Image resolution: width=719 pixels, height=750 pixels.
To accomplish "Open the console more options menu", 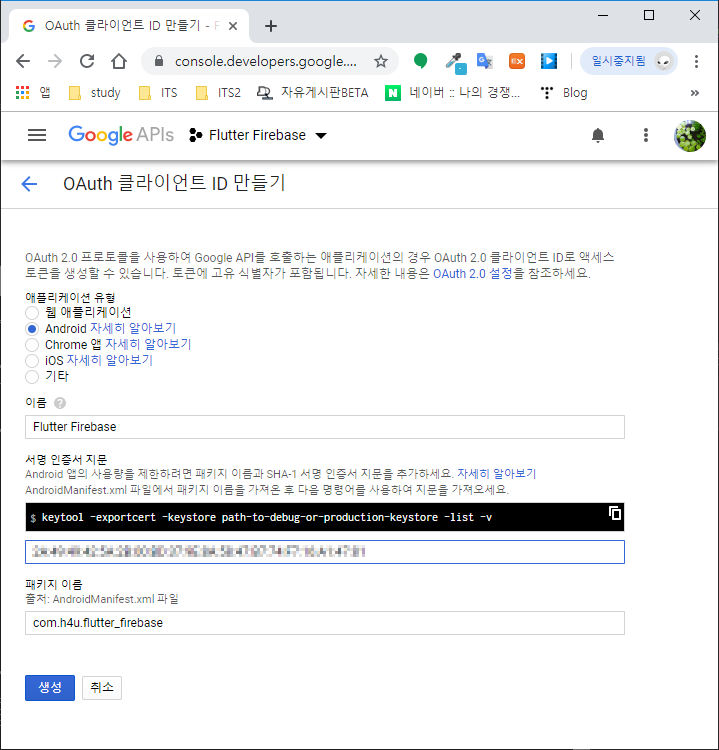I will tap(646, 135).
